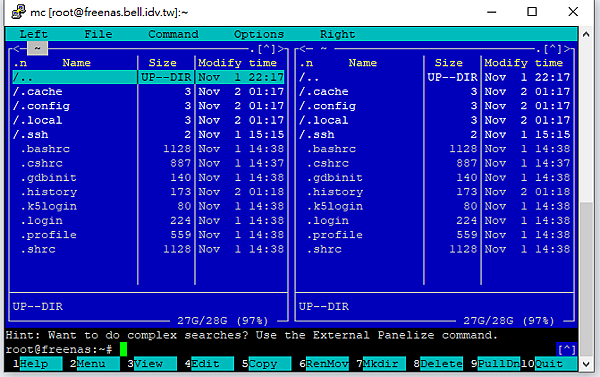Select /.. parent entry in left panel

pos(148,77)
